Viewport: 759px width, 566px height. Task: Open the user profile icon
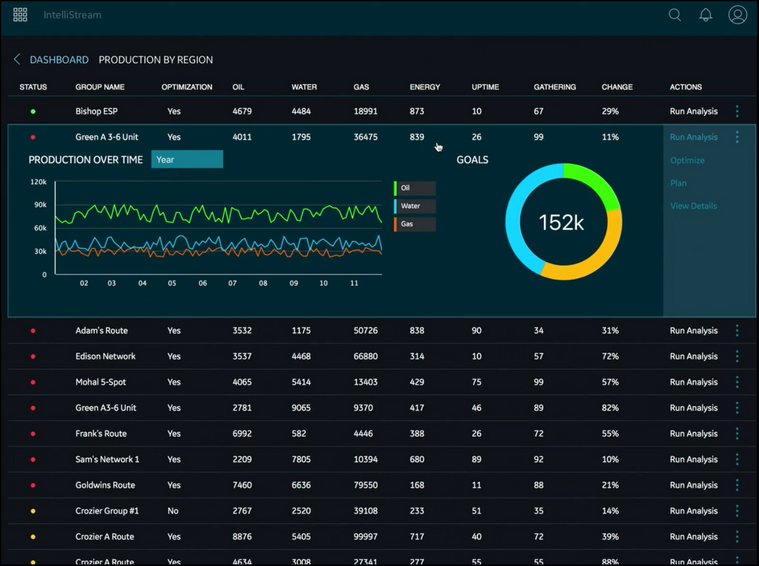coord(737,15)
